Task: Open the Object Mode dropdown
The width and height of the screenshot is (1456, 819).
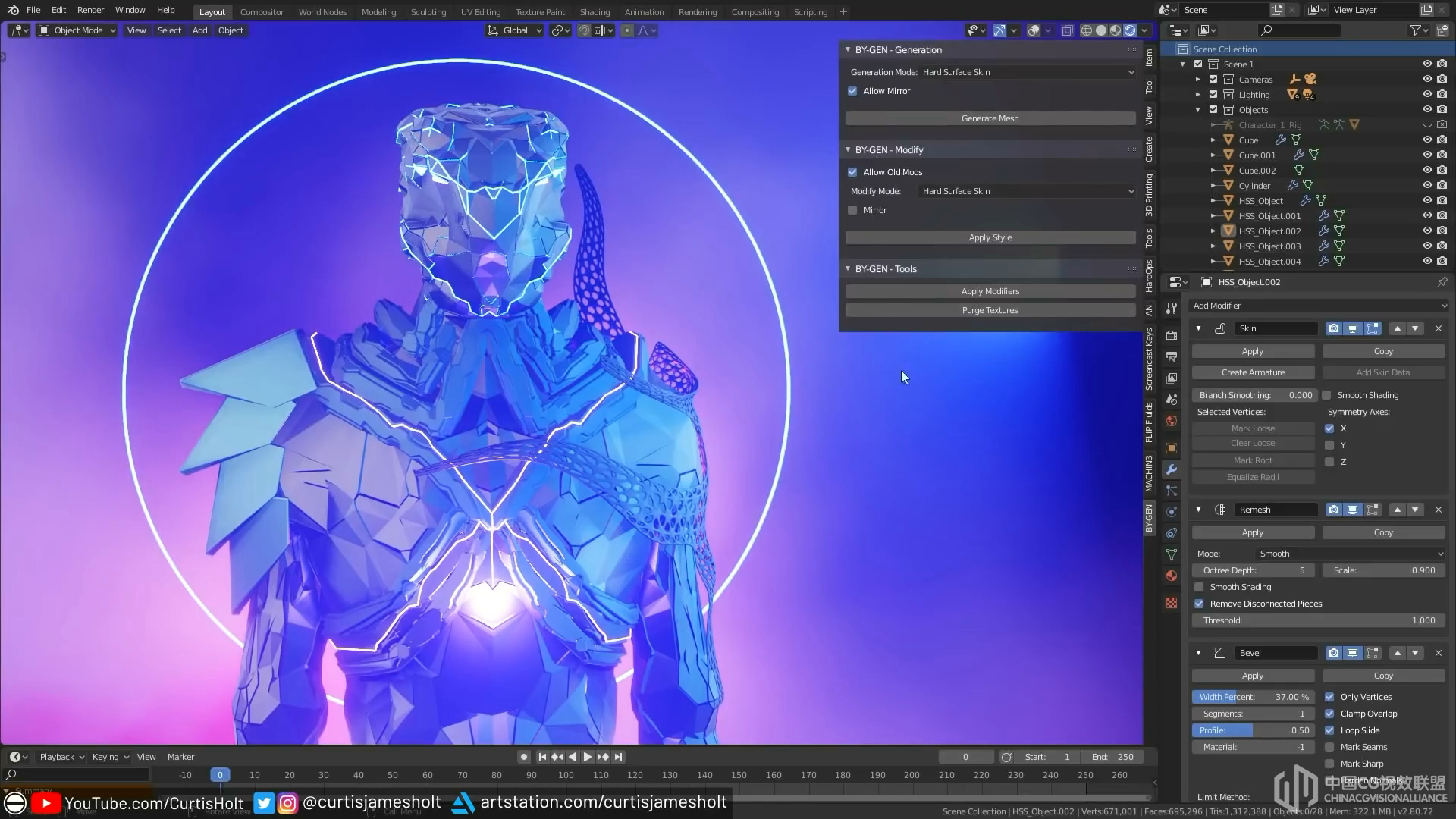Action: [77, 30]
